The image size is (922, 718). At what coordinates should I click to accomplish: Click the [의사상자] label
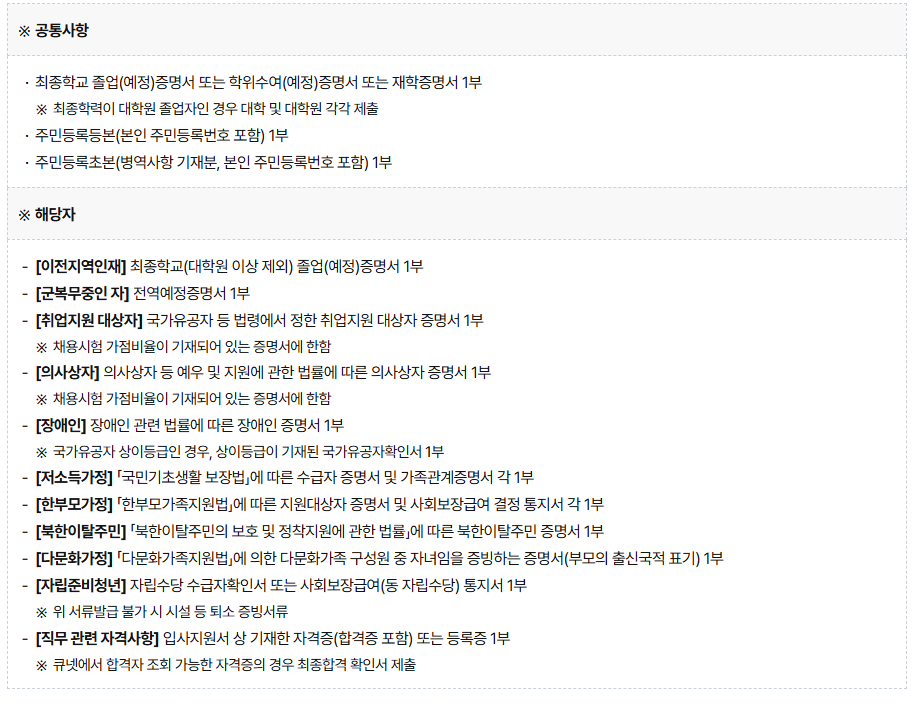[67, 372]
